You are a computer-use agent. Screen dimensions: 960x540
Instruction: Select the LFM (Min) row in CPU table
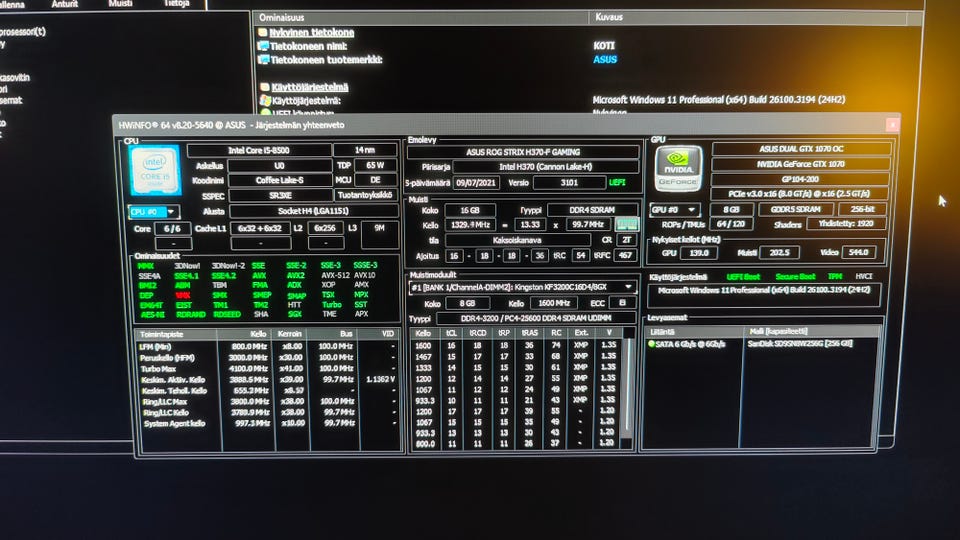[x=268, y=347]
